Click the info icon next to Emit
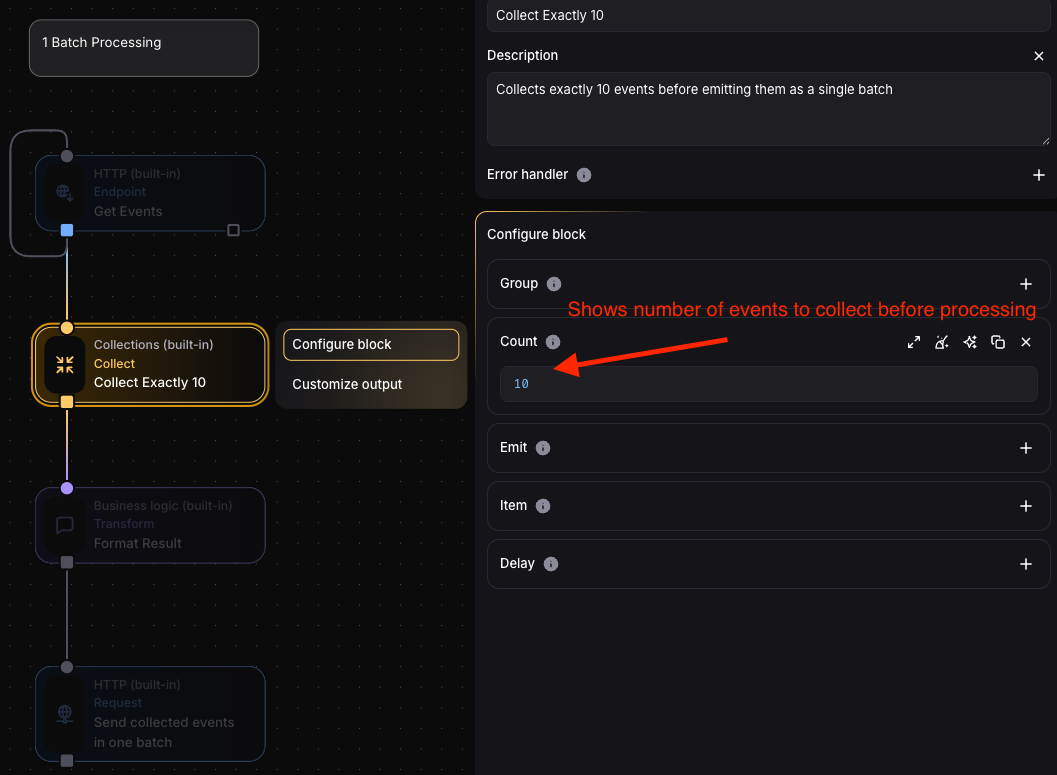Screen dimensions: 1057x775 click(x=543, y=448)
